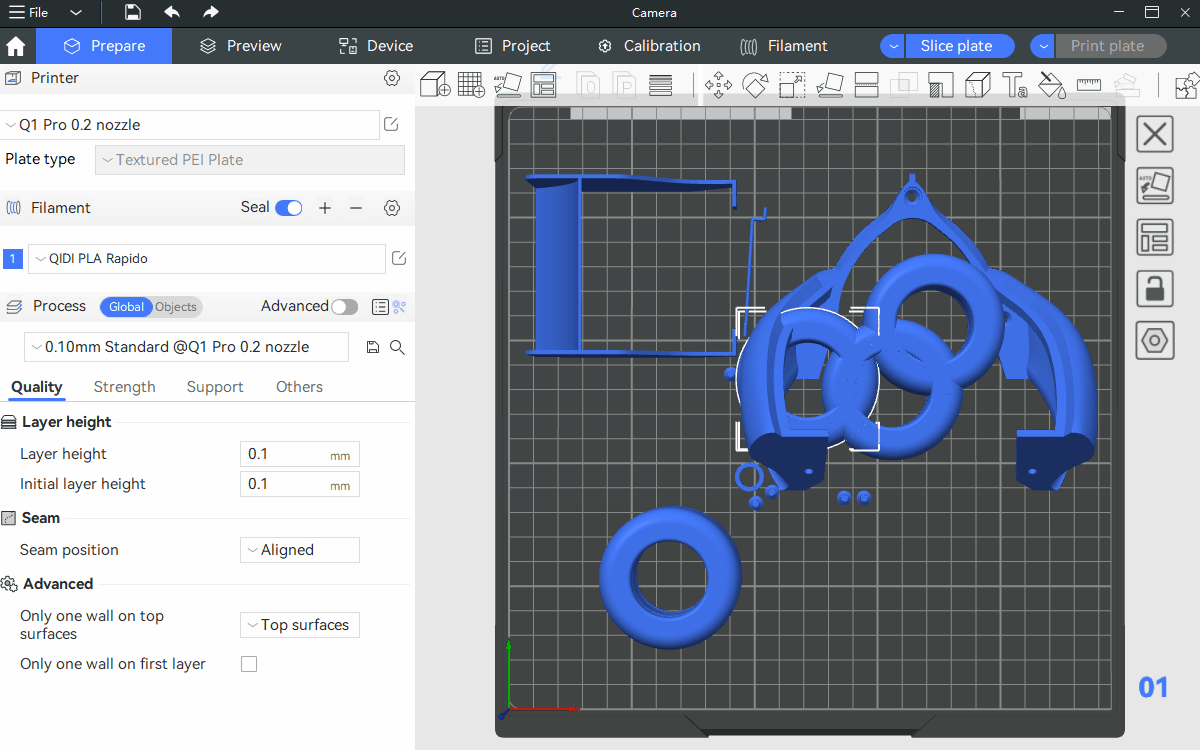
Task: Expand the Seam position dropdown
Action: pos(300,550)
